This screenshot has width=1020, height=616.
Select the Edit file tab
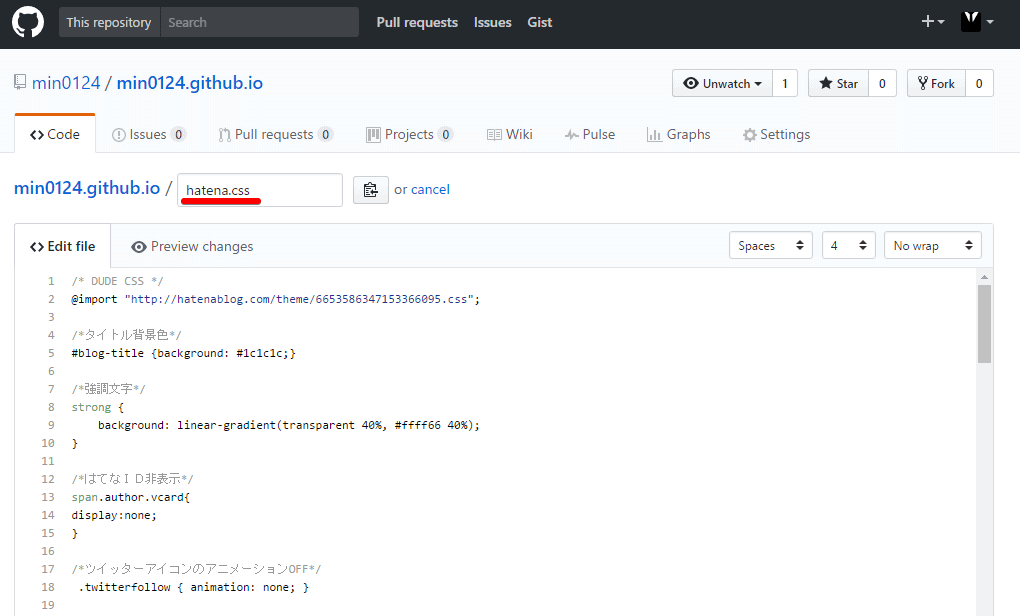[62, 246]
